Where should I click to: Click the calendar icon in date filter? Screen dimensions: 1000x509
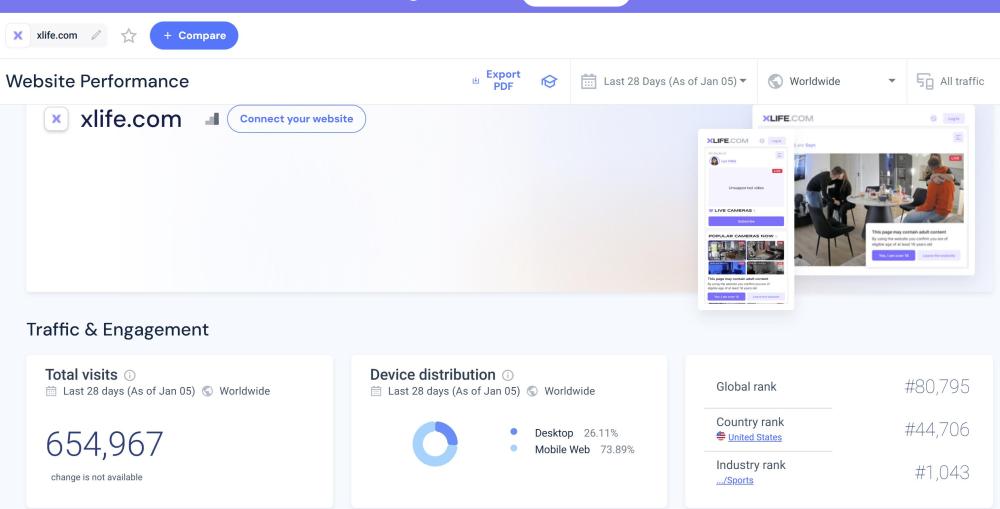[x=589, y=82]
